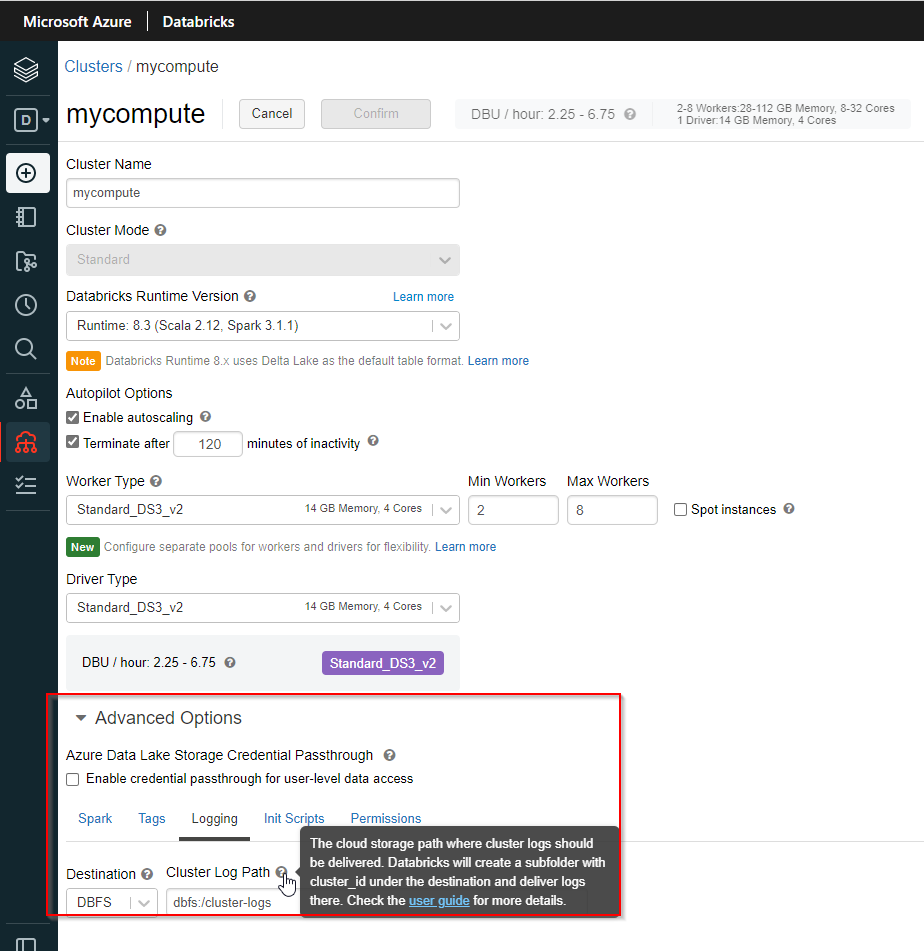
Task: Open the Driver Type dropdown
Action: [x=263, y=607]
